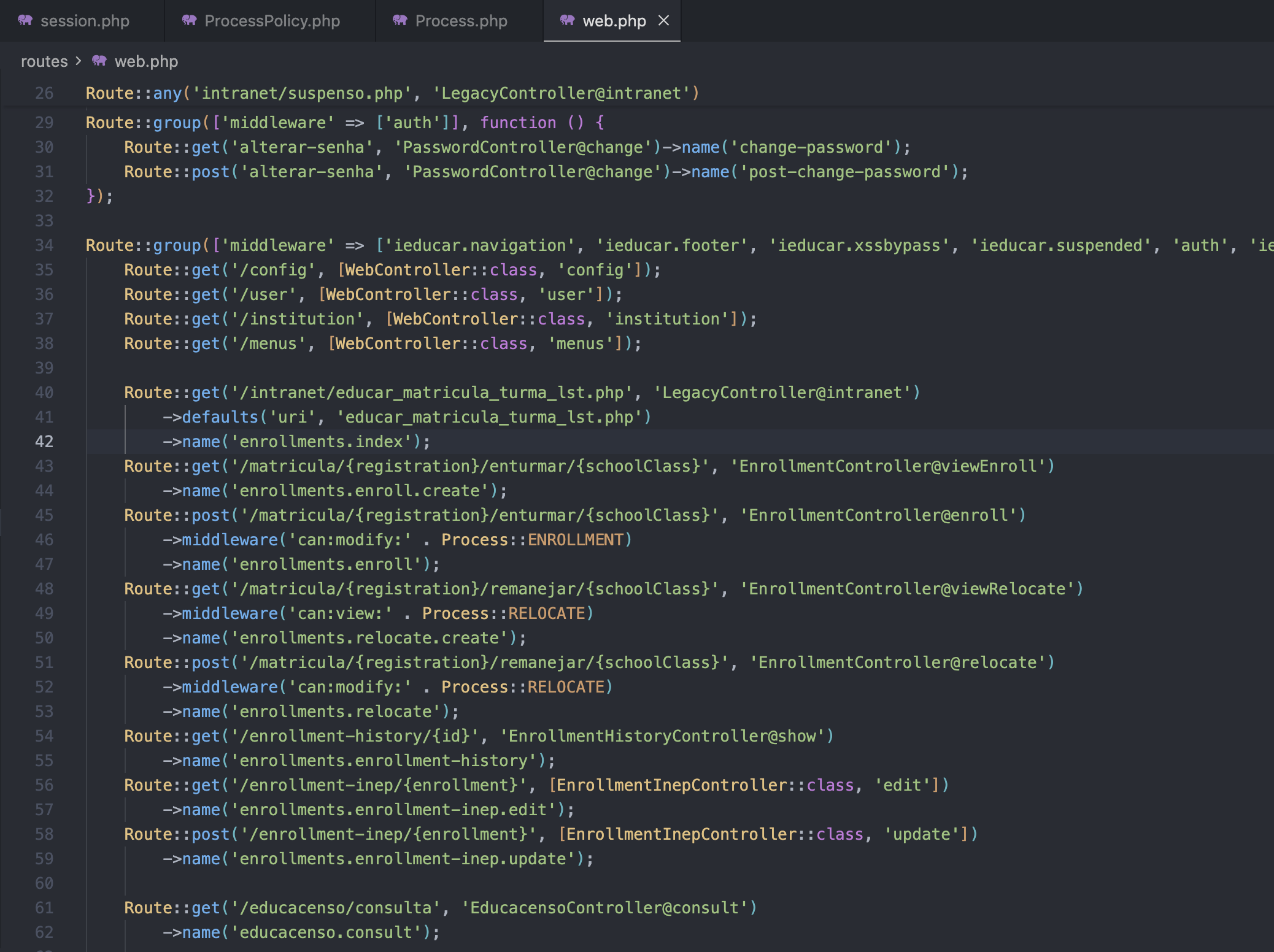Click line number 34 in gutter

click(x=44, y=245)
